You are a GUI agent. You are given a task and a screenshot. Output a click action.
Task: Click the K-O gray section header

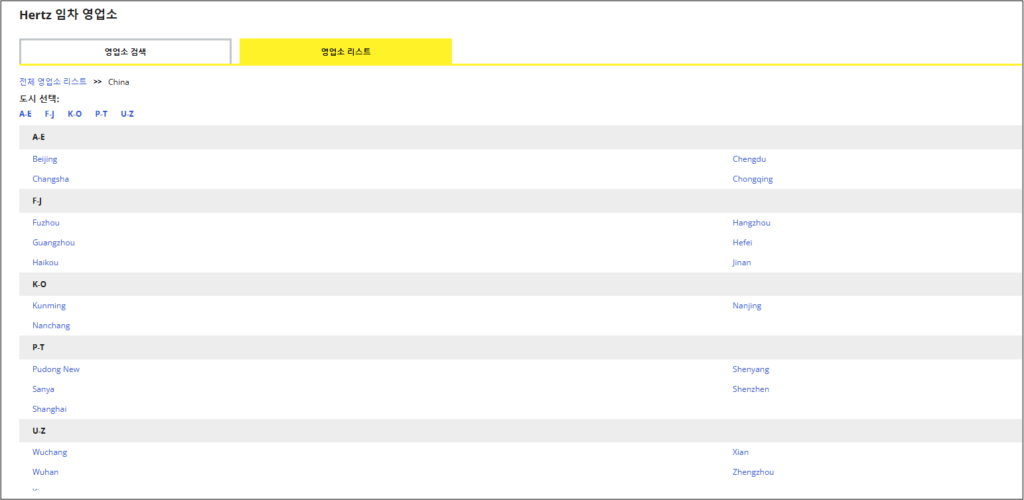click(520, 285)
